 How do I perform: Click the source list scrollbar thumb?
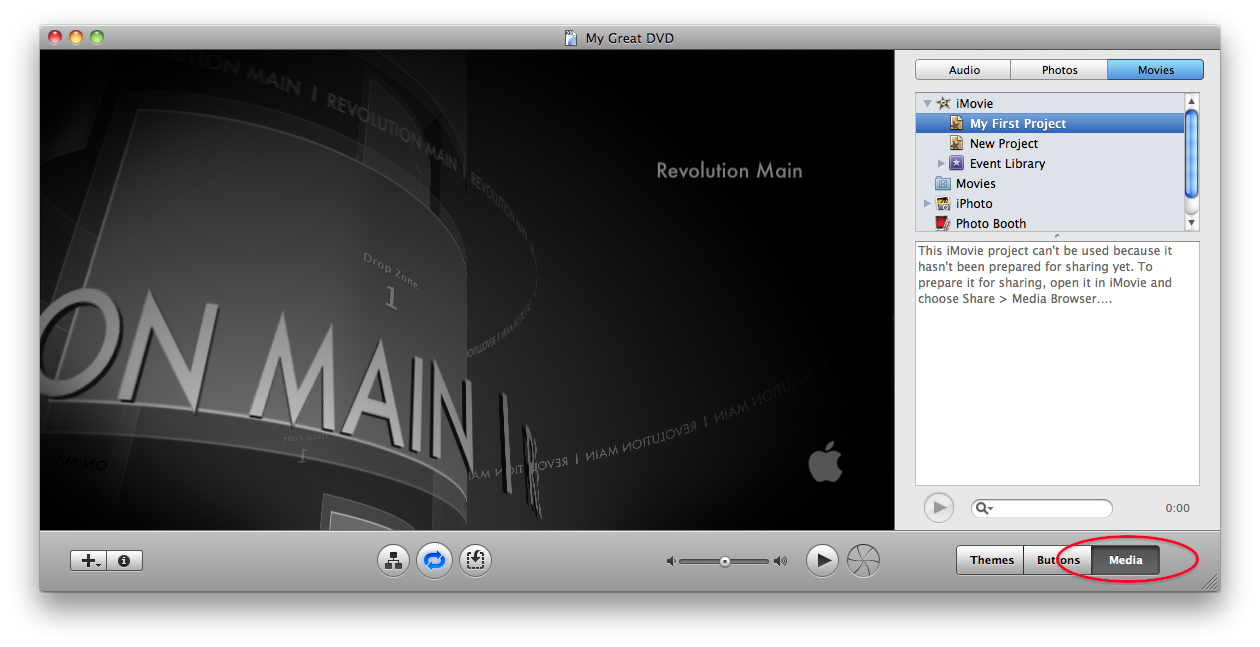click(1191, 153)
